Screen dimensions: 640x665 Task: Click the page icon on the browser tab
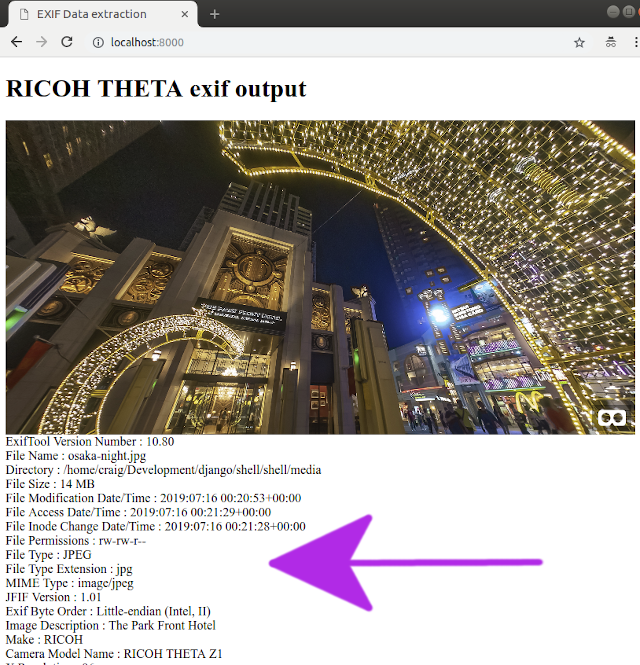click(x=25, y=14)
